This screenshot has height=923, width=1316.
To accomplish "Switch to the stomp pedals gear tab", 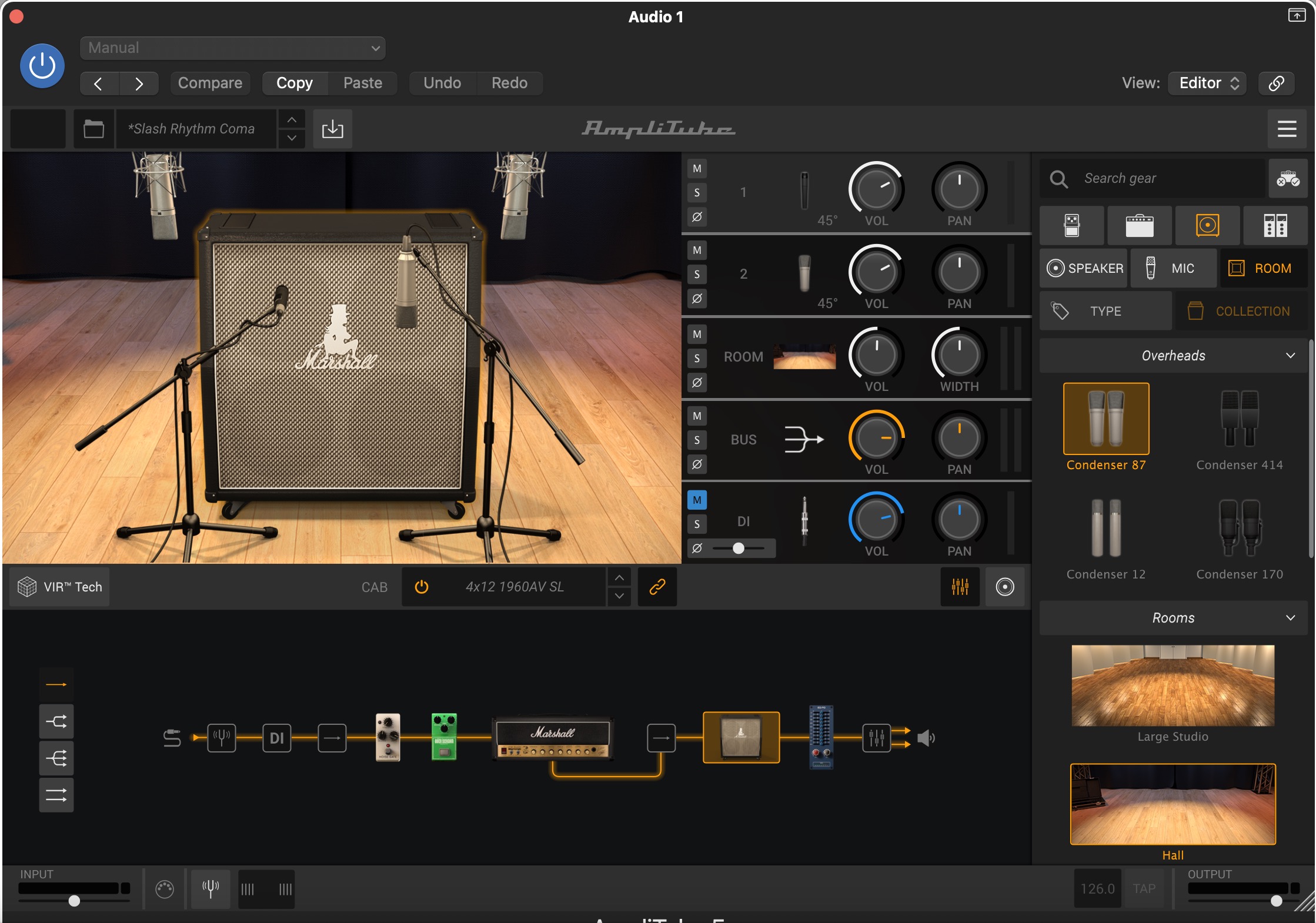I will (x=1072, y=225).
